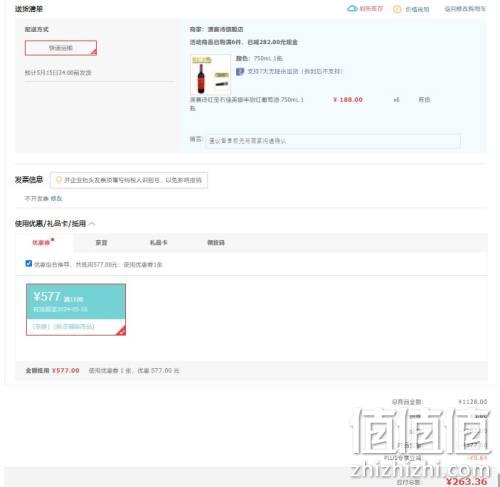Switch to the 礼品卡 tab
Image resolution: width=500 pixels, height=487 pixels.
point(158,243)
